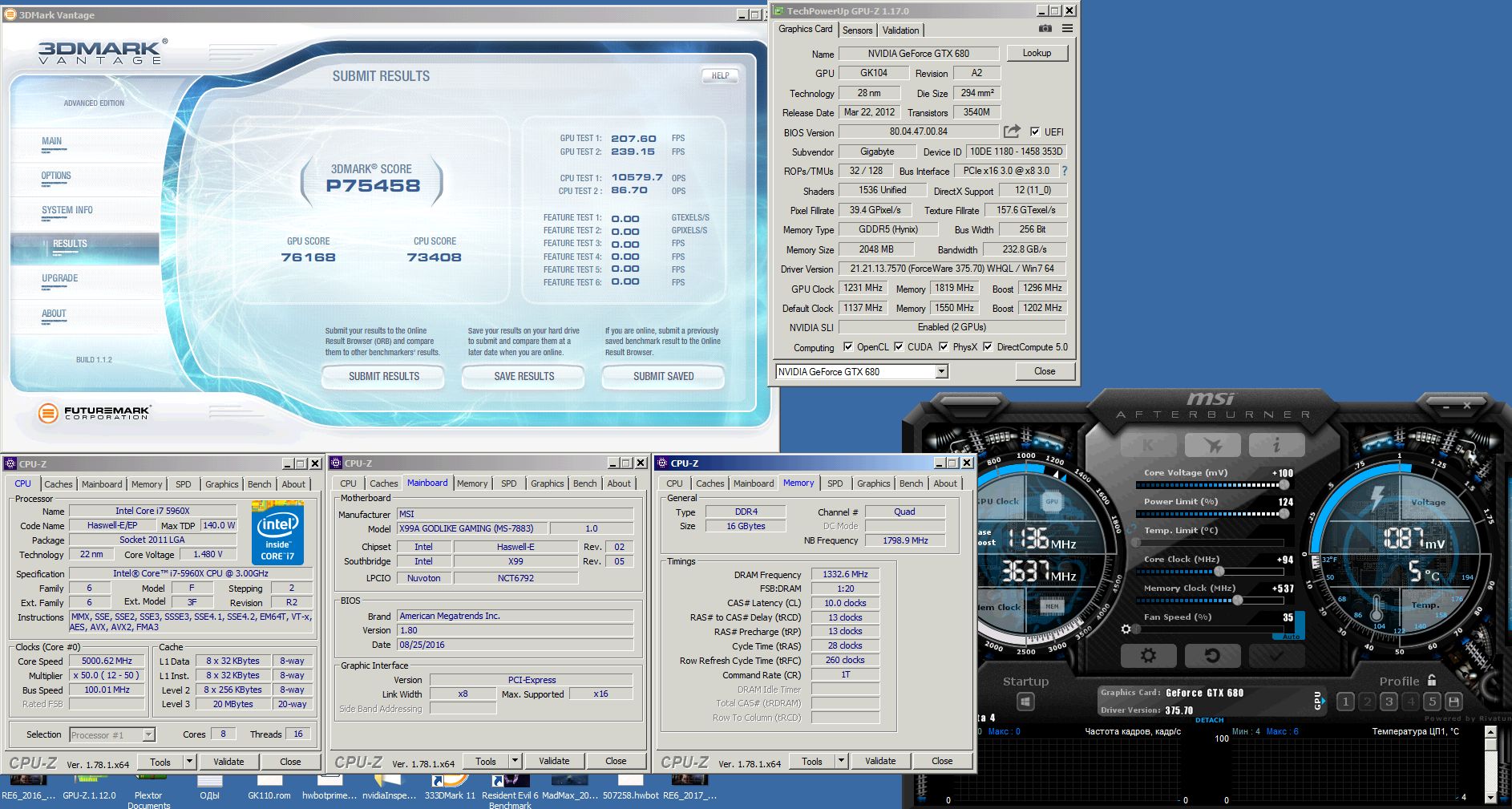1512x809 pixels.
Task: Toggle the DirectCompute 5.0 checkbox in GPU-Z
Action: 988,347
